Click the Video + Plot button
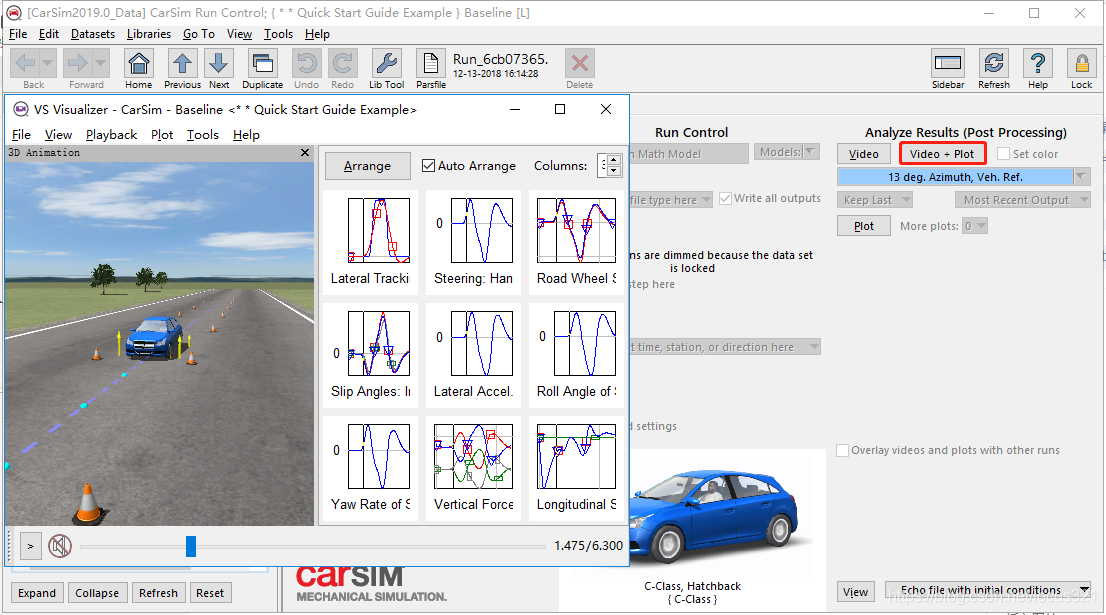Image resolution: width=1106 pixels, height=615 pixels. (942, 154)
